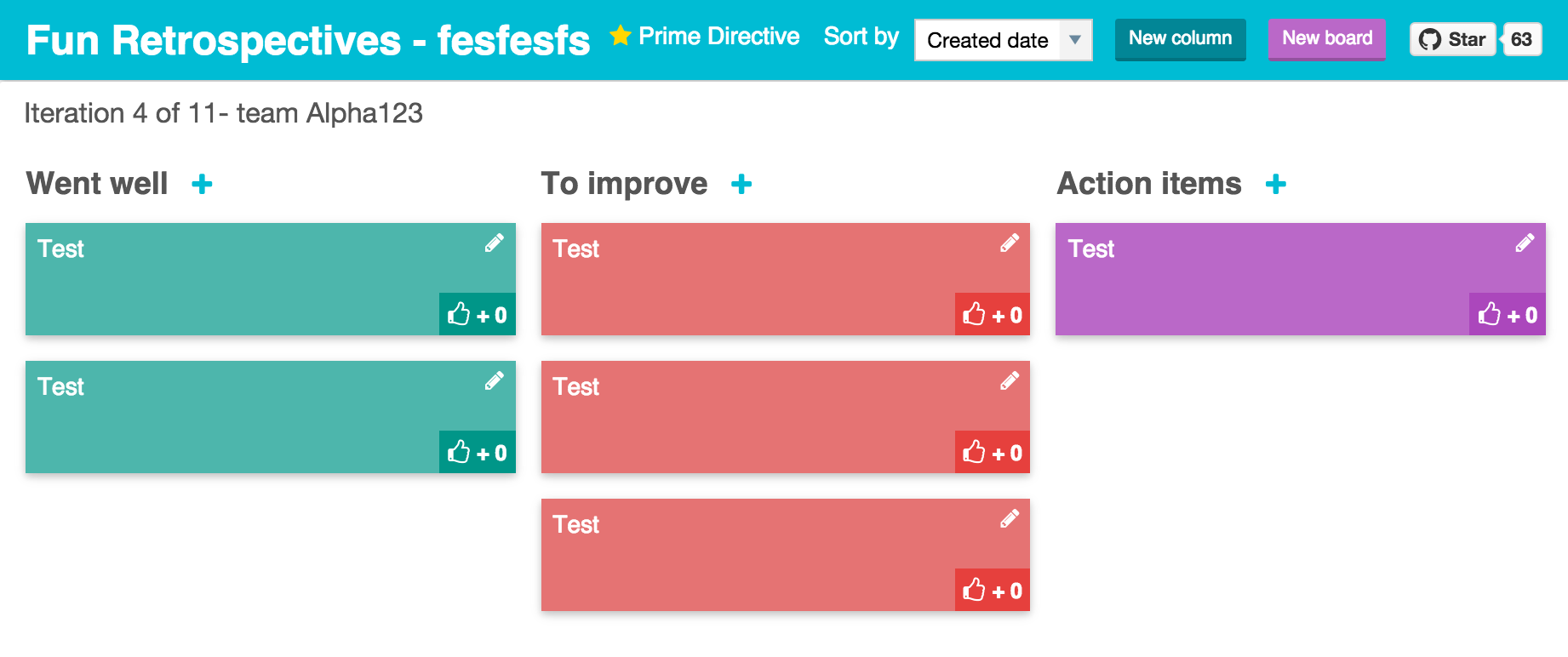This screenshot has height=657, width=1568.
Task: Click the New board button
Action: pyautogui.click(x=1325, y=39)
